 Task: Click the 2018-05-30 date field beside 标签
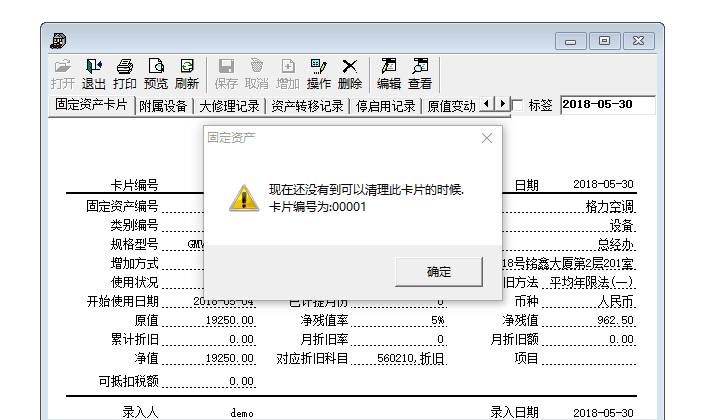(607, 105)
